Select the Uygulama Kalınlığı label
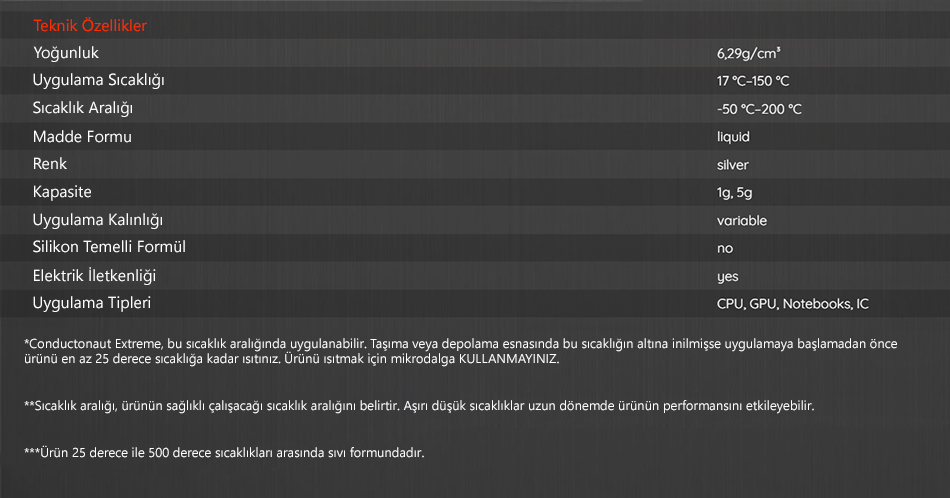The image size is (950, 498). 98,220
